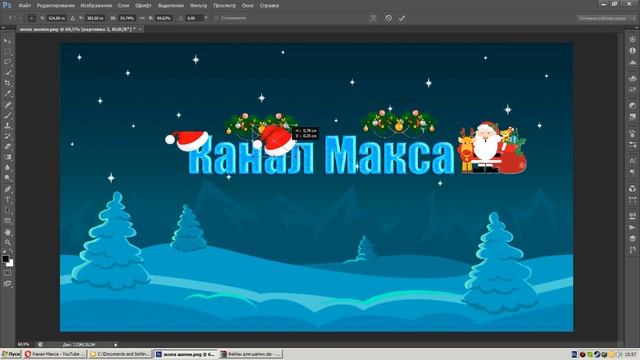Screen dimensions: 640x360
Task: Open the Info panel icon in dock
Action: click(633, 51)
